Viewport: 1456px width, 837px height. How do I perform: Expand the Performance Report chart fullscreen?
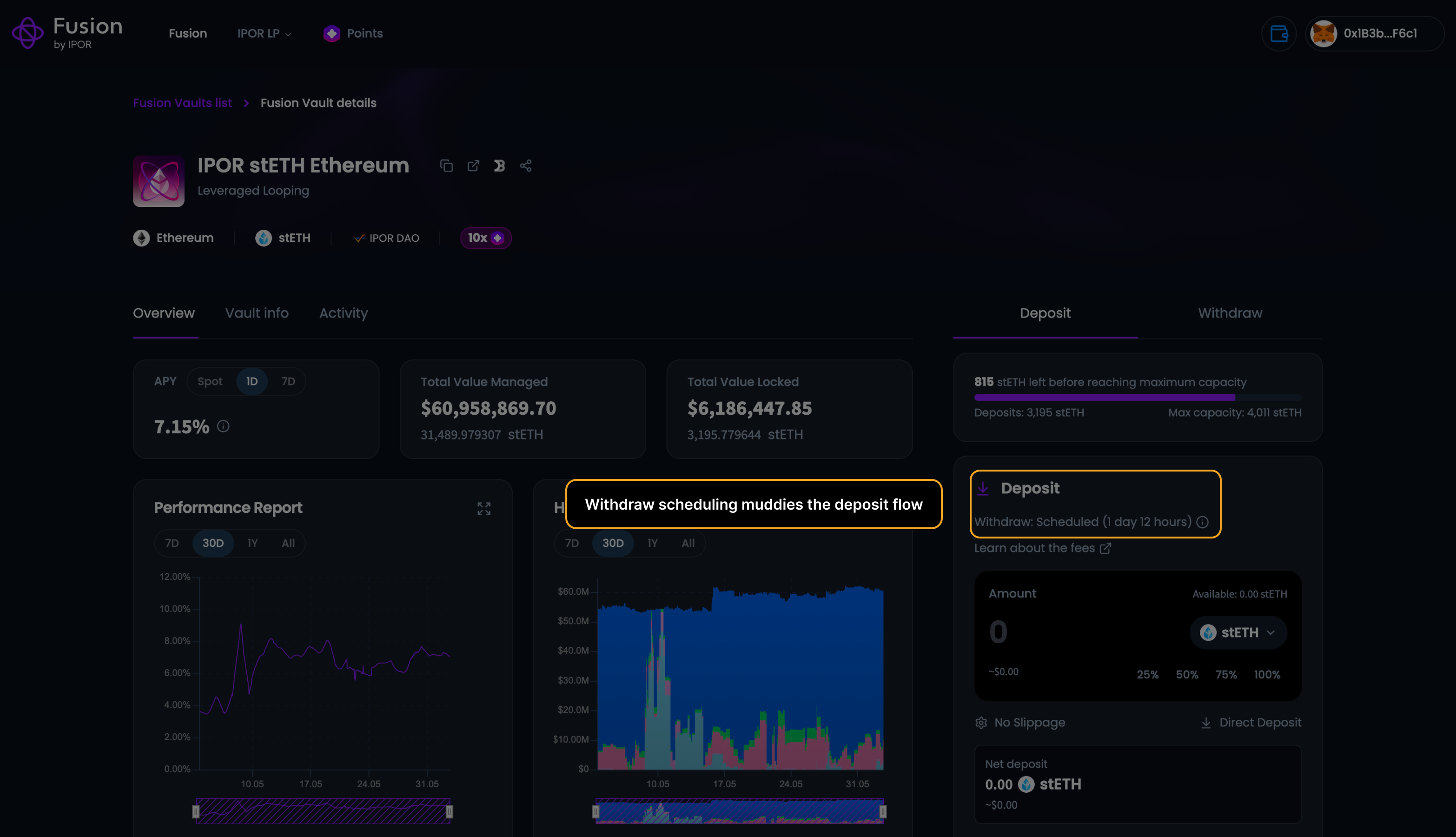pyautogui.click(x=484, y=508)
